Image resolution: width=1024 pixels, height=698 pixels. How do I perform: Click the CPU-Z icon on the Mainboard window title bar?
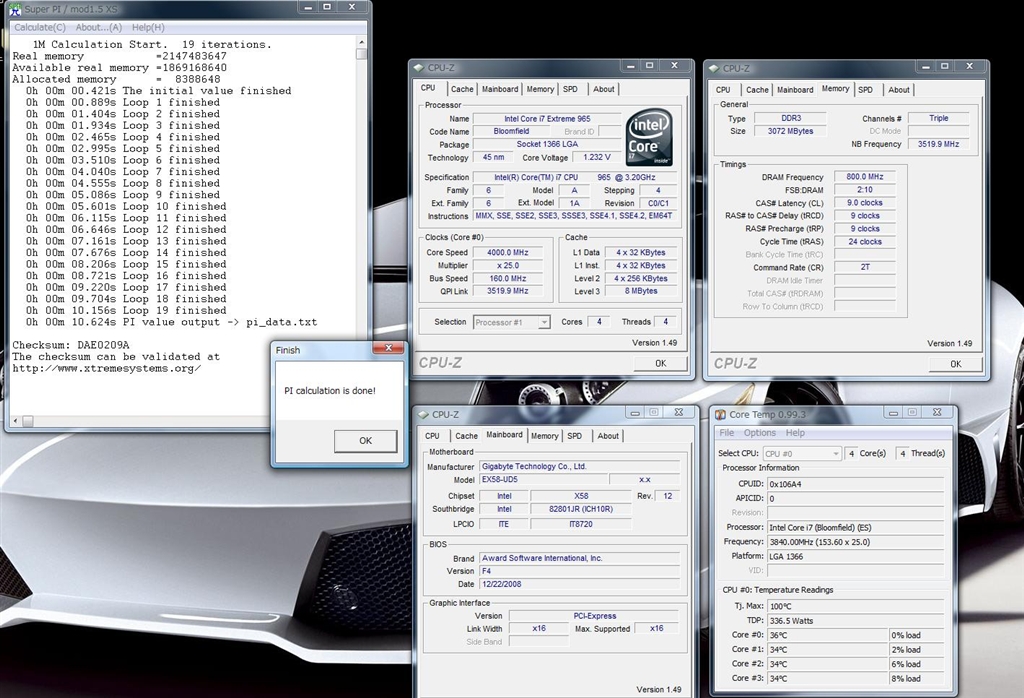(x=423, y=414)
